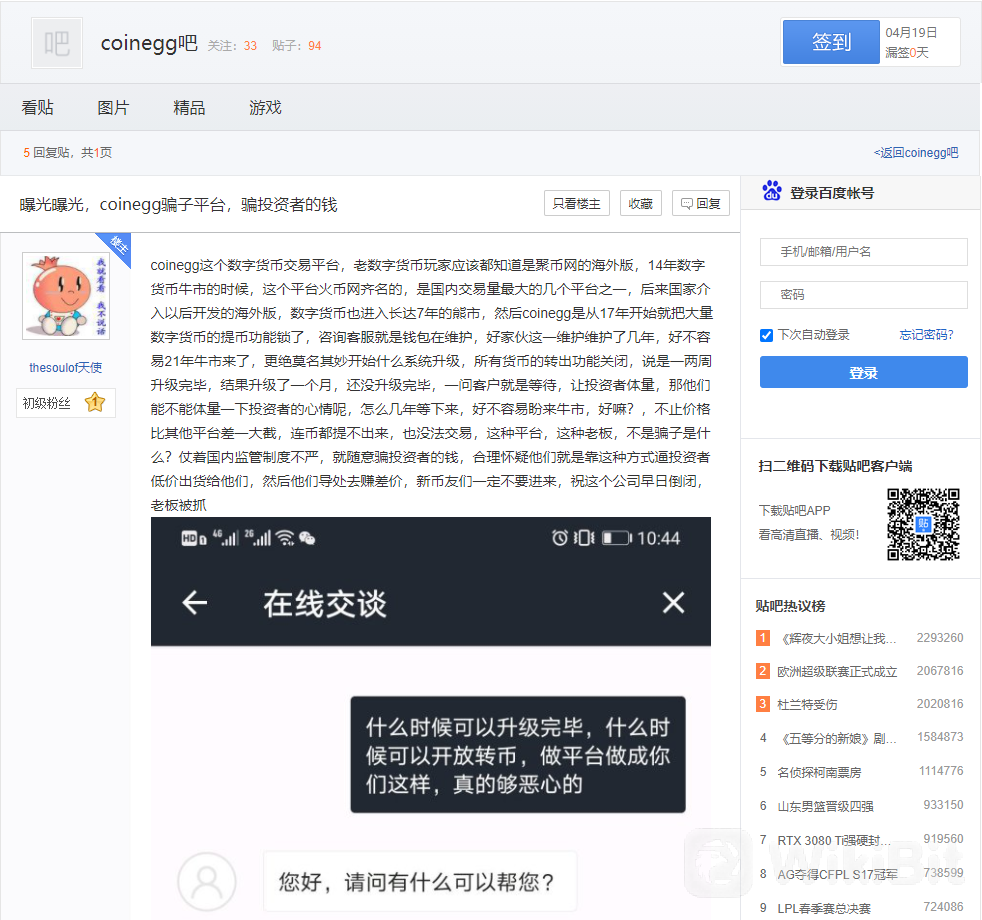The image size is (982, 920).
Task: Click the coinegg吧 forum title
Action: point(149,43)
